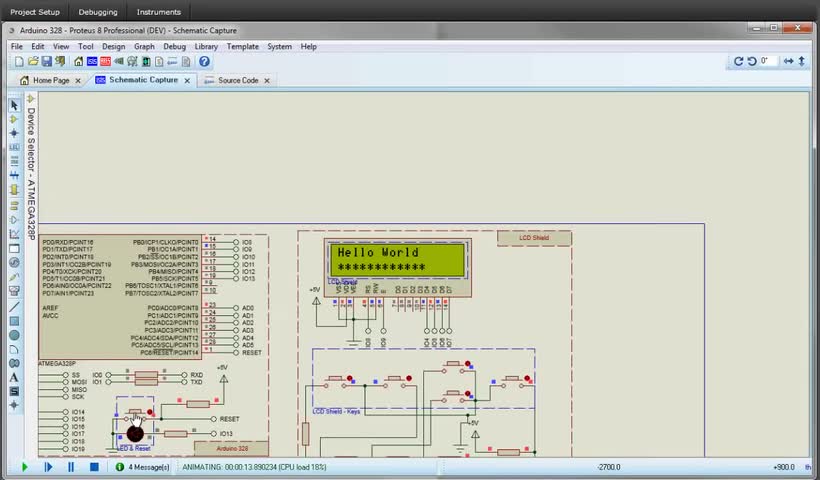Click the Save Project toolbar icon
The height and width of the screenshot is (480, 820).
pos(46,62)
